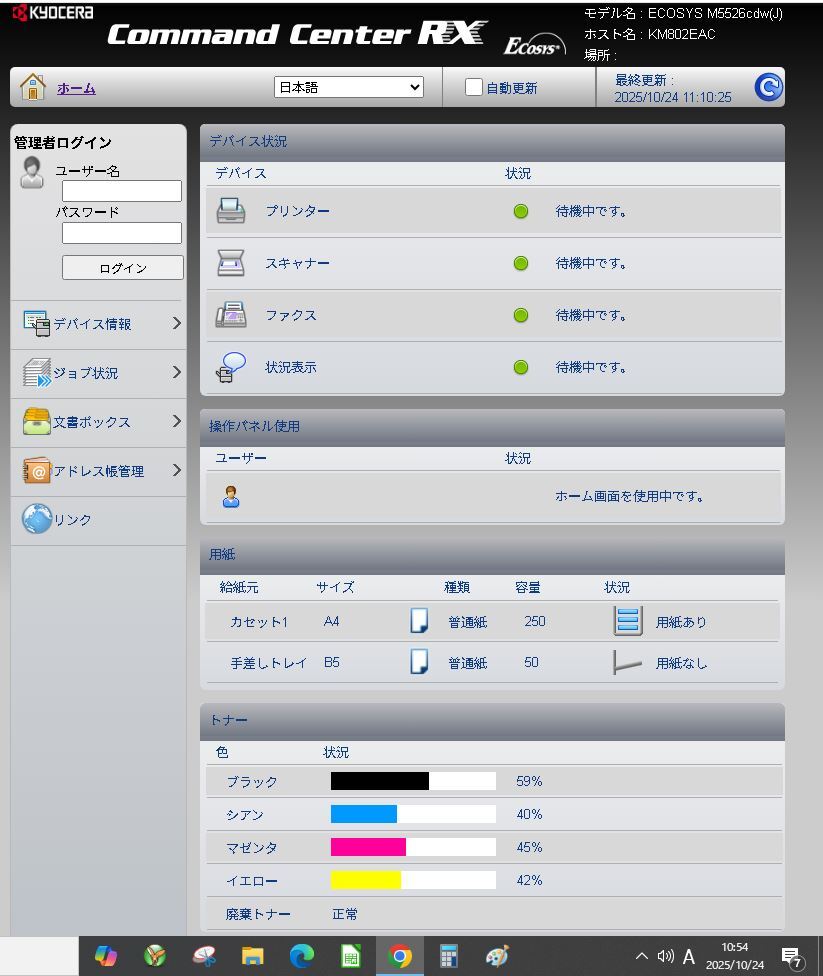Click the ジョブ状況 printer jobs icon
This screenshot has width=823, height=976.
click(x=37, y=372)
